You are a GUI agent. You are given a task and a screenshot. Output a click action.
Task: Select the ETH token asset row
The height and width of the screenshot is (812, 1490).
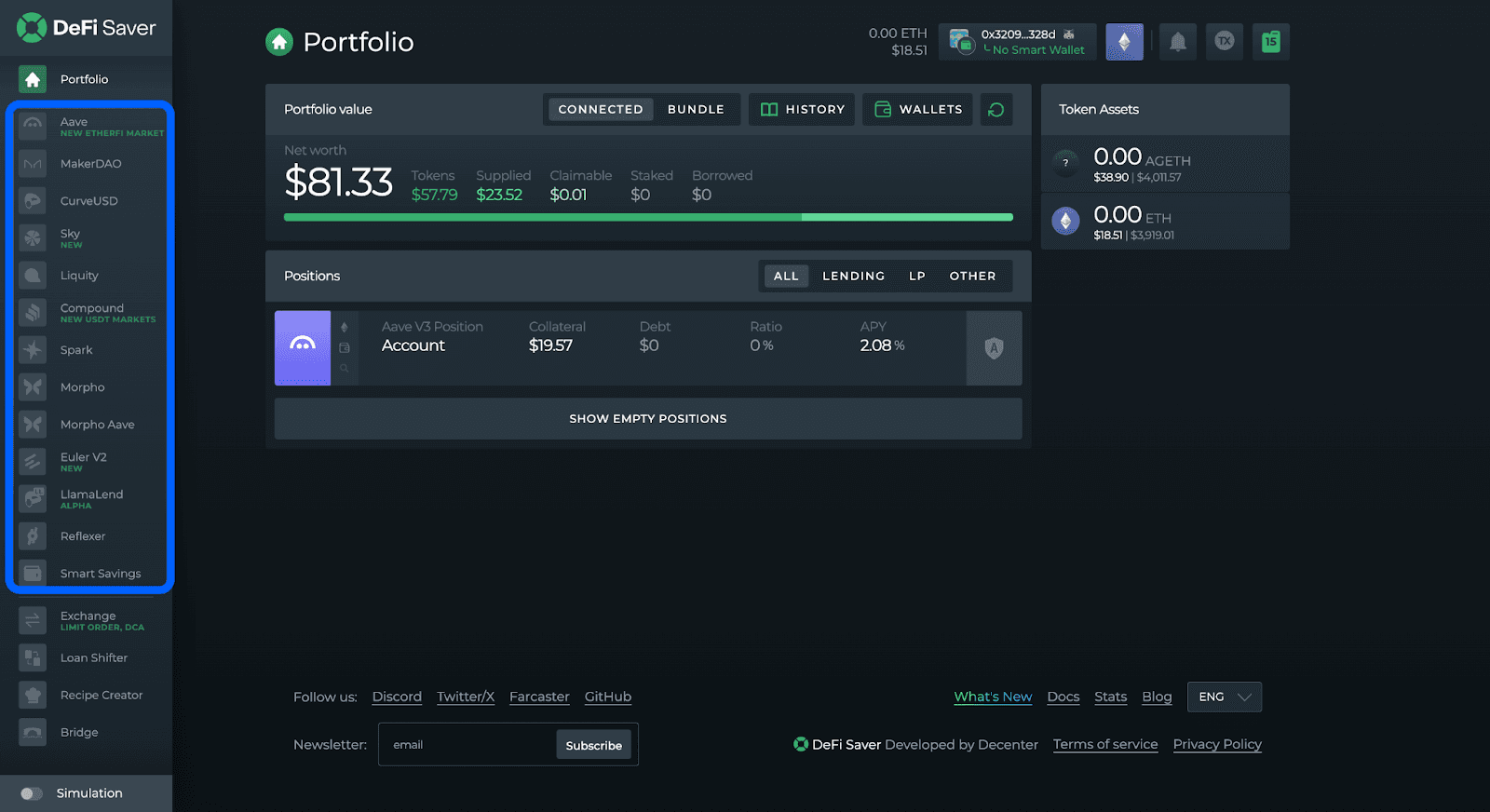(1165, 222)
